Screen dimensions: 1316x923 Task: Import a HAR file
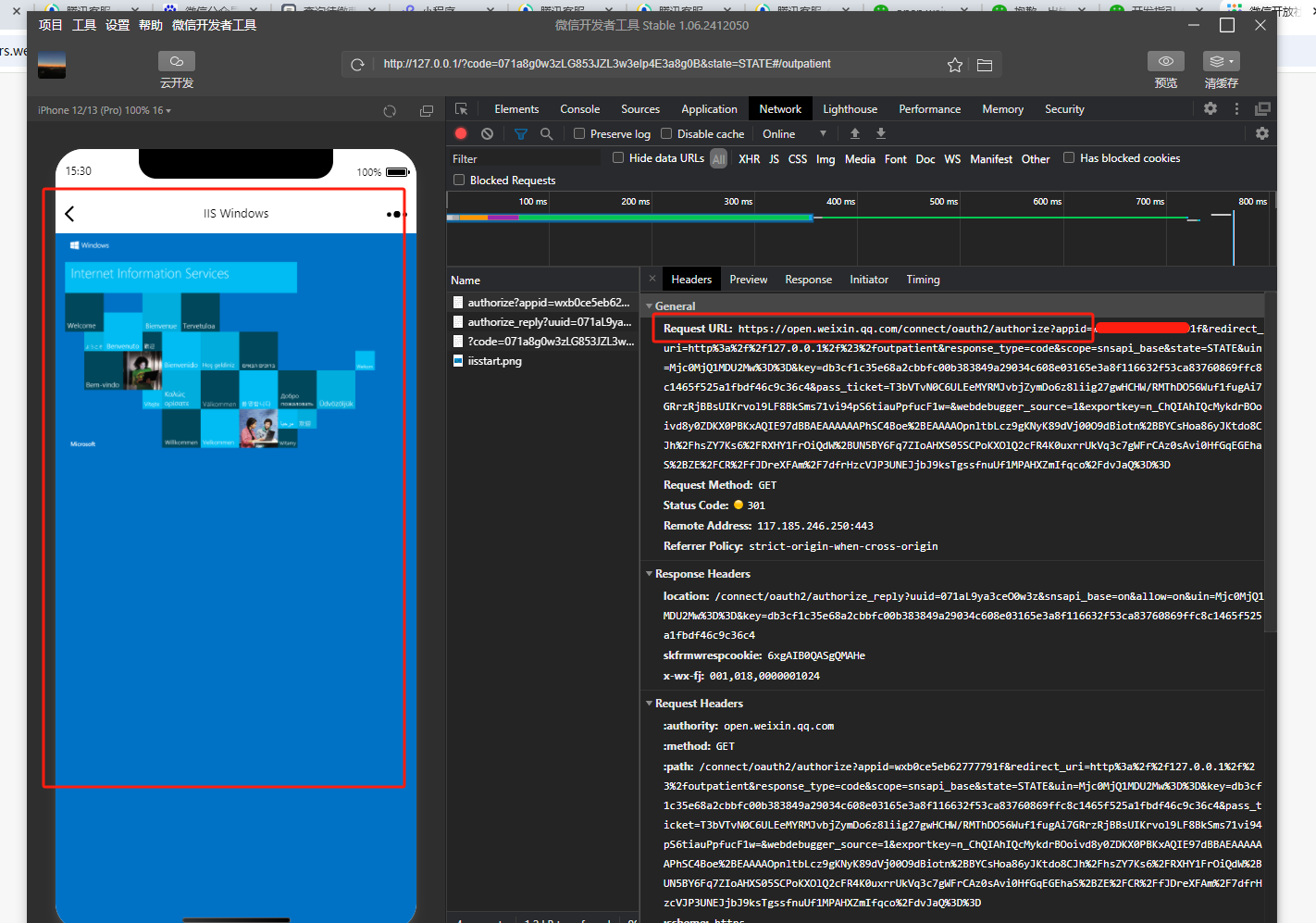pos(855,133)
